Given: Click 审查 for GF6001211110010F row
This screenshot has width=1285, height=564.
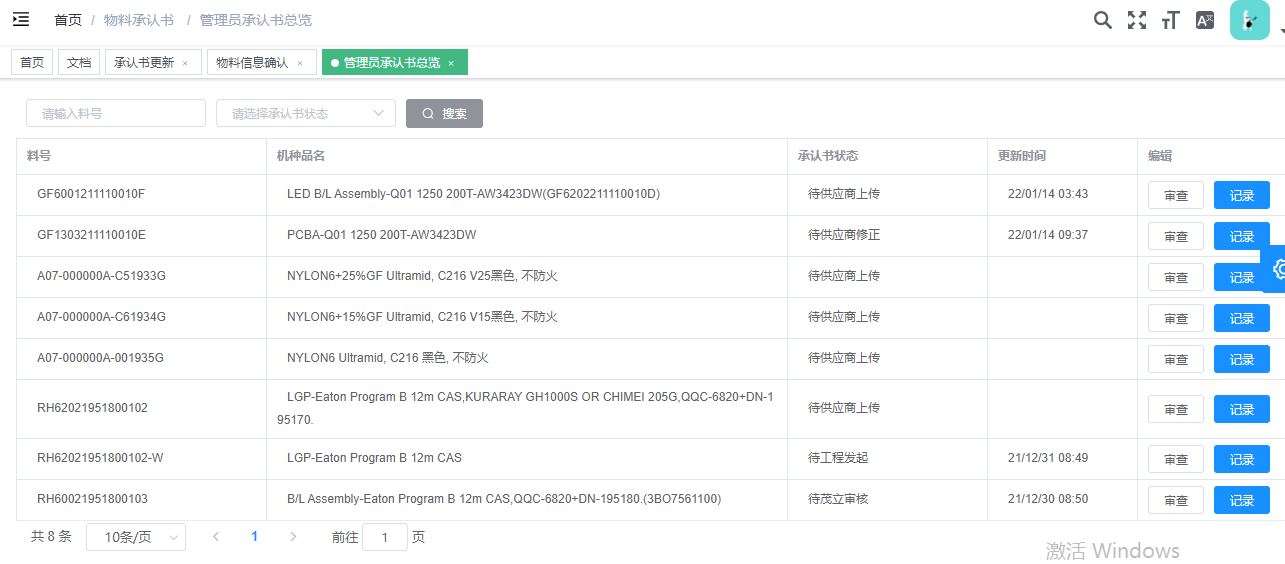Looking at the screenshot, I should (x=1175, y=196).
